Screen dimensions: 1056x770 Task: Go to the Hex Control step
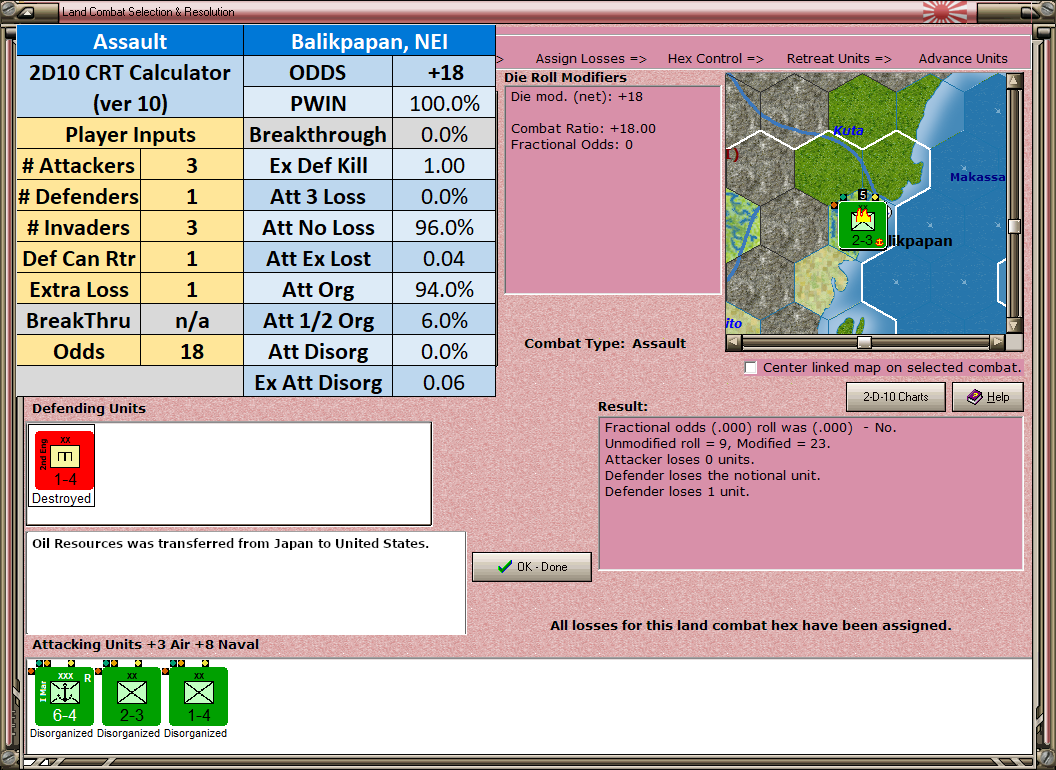[x=715, y=59]
